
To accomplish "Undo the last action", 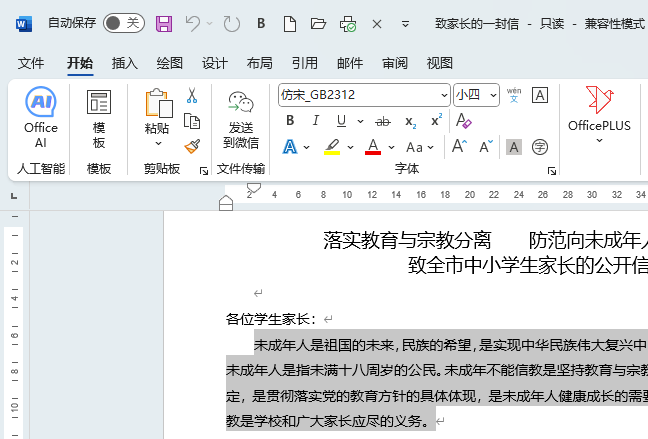I will tap(193, 24).
